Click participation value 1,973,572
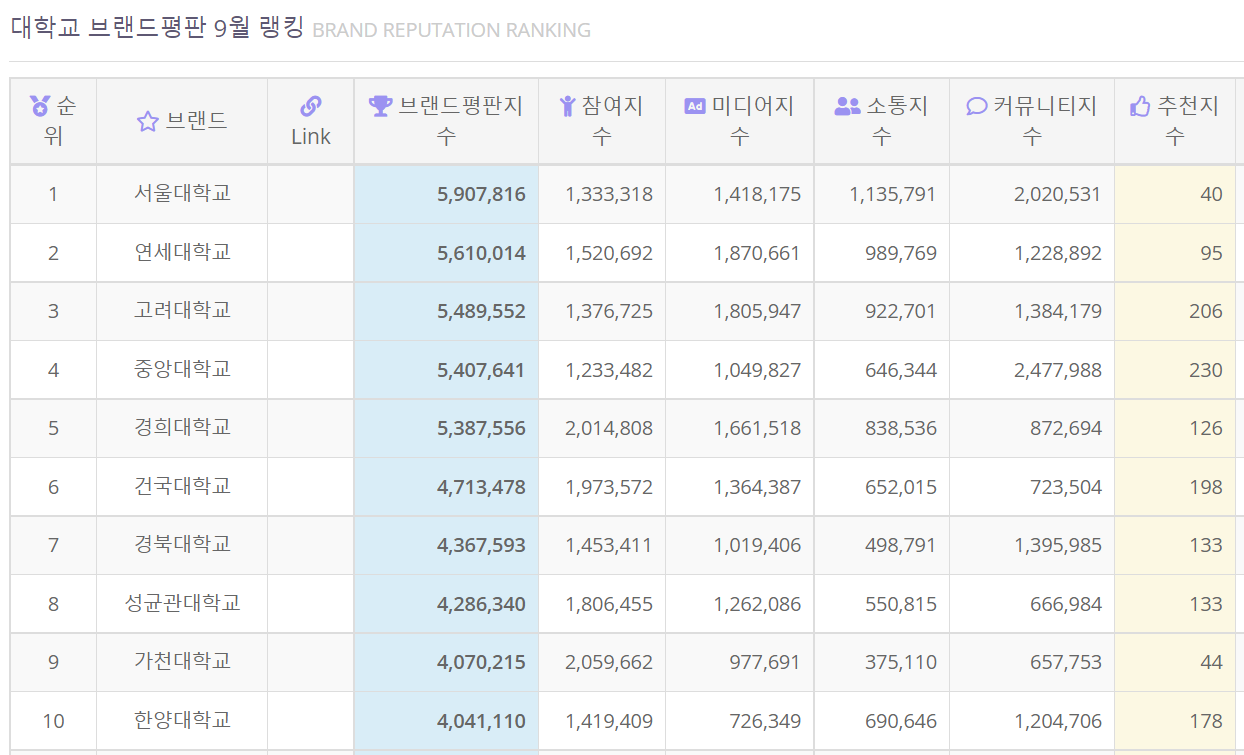The width and height of the screenshot is (1244, 755). pyautogui.click(x=609, y=487)
